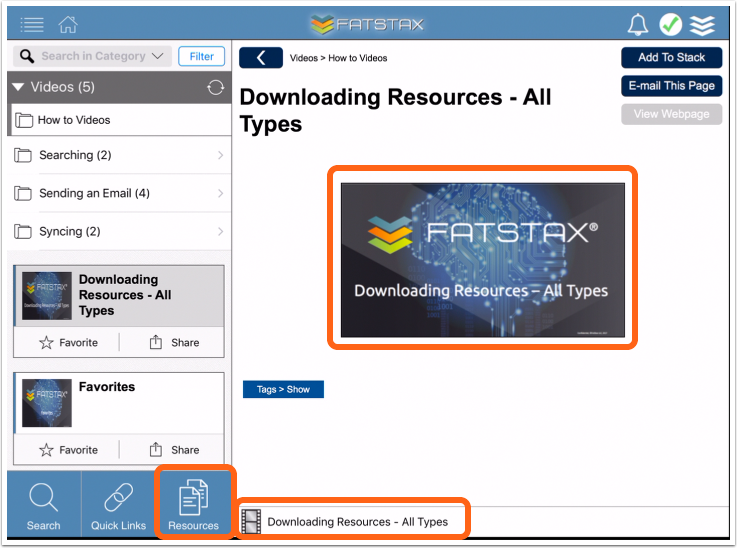The height and width of the screenshot is (548, 737).
Task: Refresh the Videos category list
Action: coord(215,87)
